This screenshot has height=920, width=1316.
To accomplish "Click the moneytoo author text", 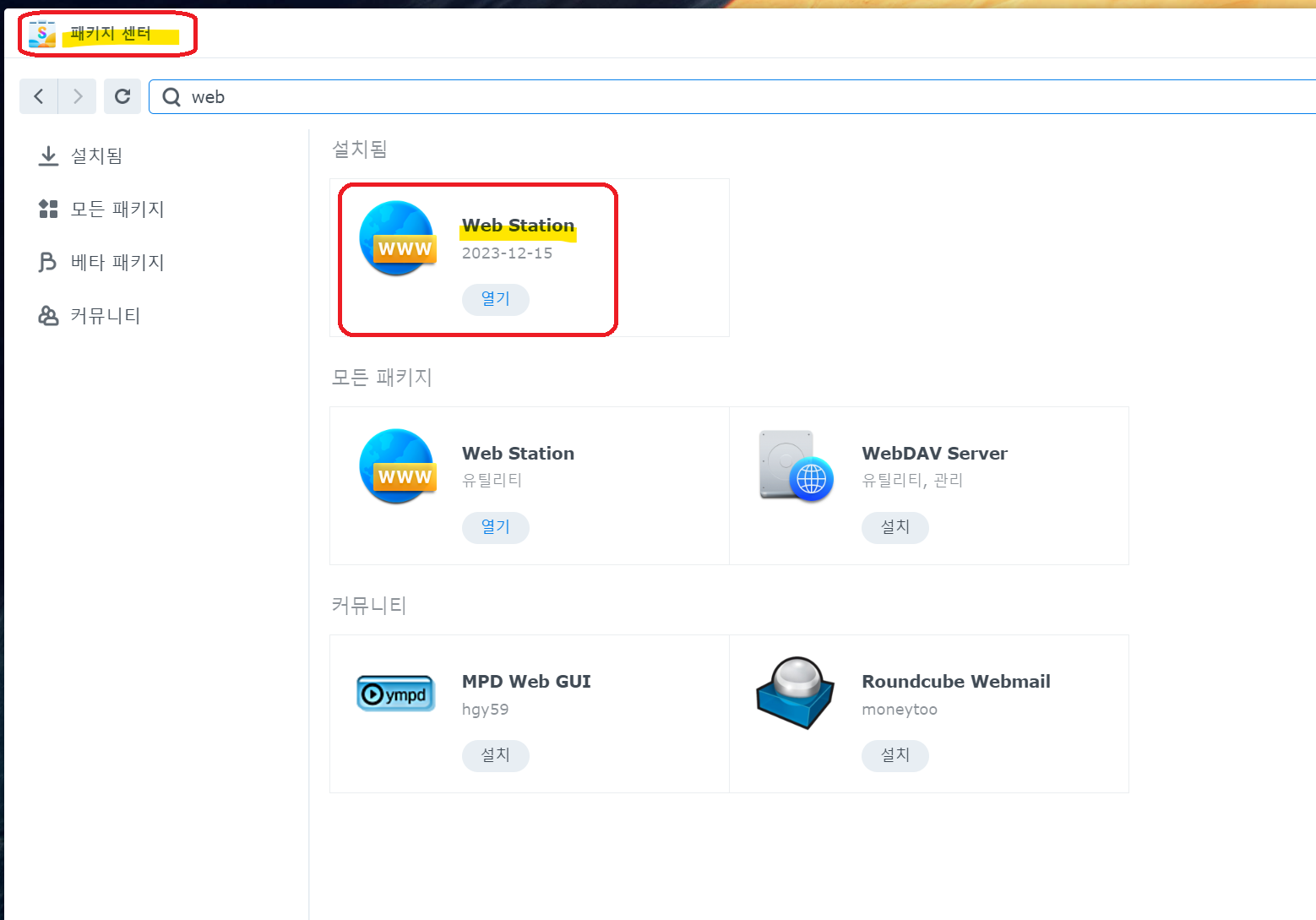I will pyautogui.click(x=900, y=710).
